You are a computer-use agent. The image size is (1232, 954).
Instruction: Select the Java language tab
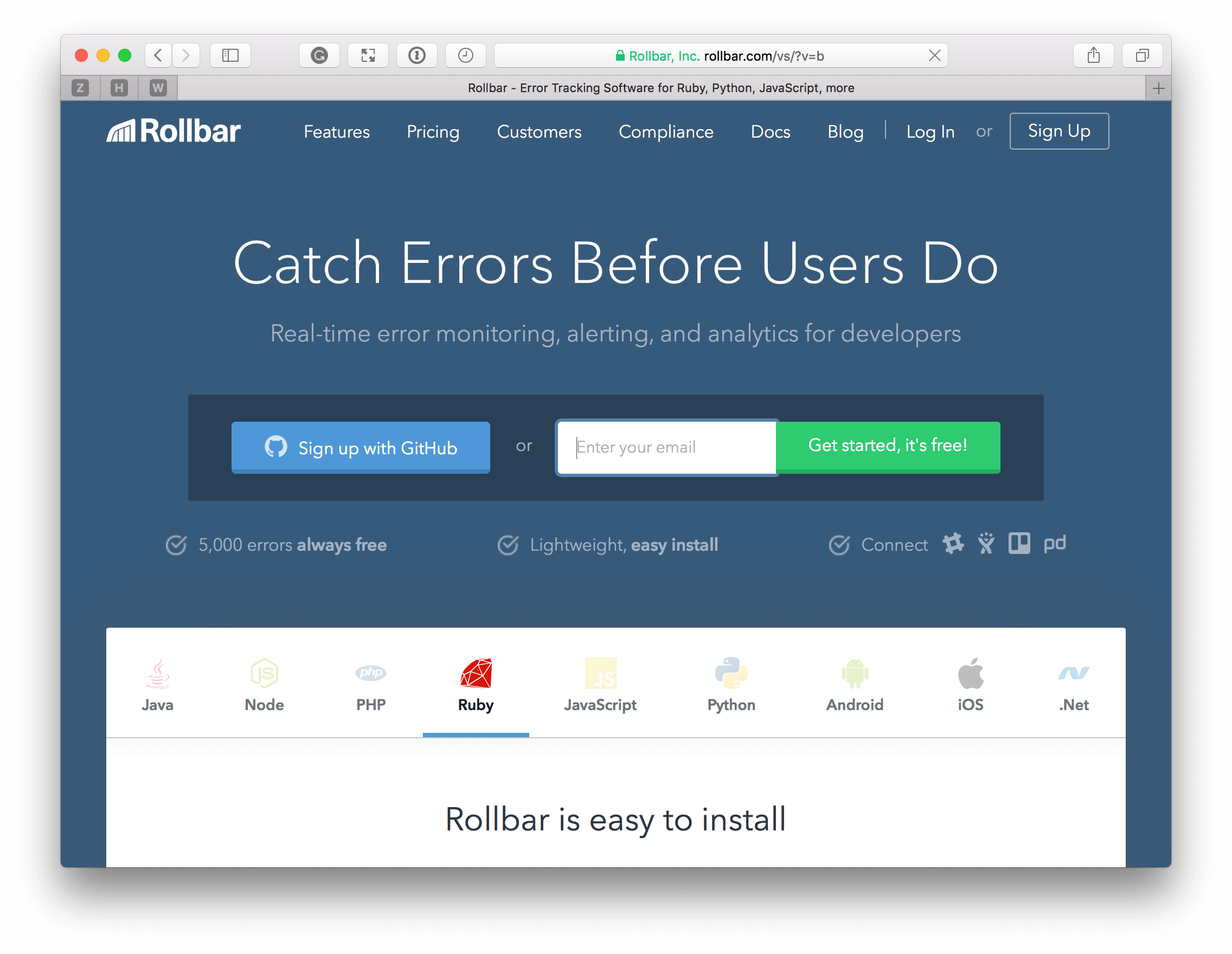[x=157, y=685]
